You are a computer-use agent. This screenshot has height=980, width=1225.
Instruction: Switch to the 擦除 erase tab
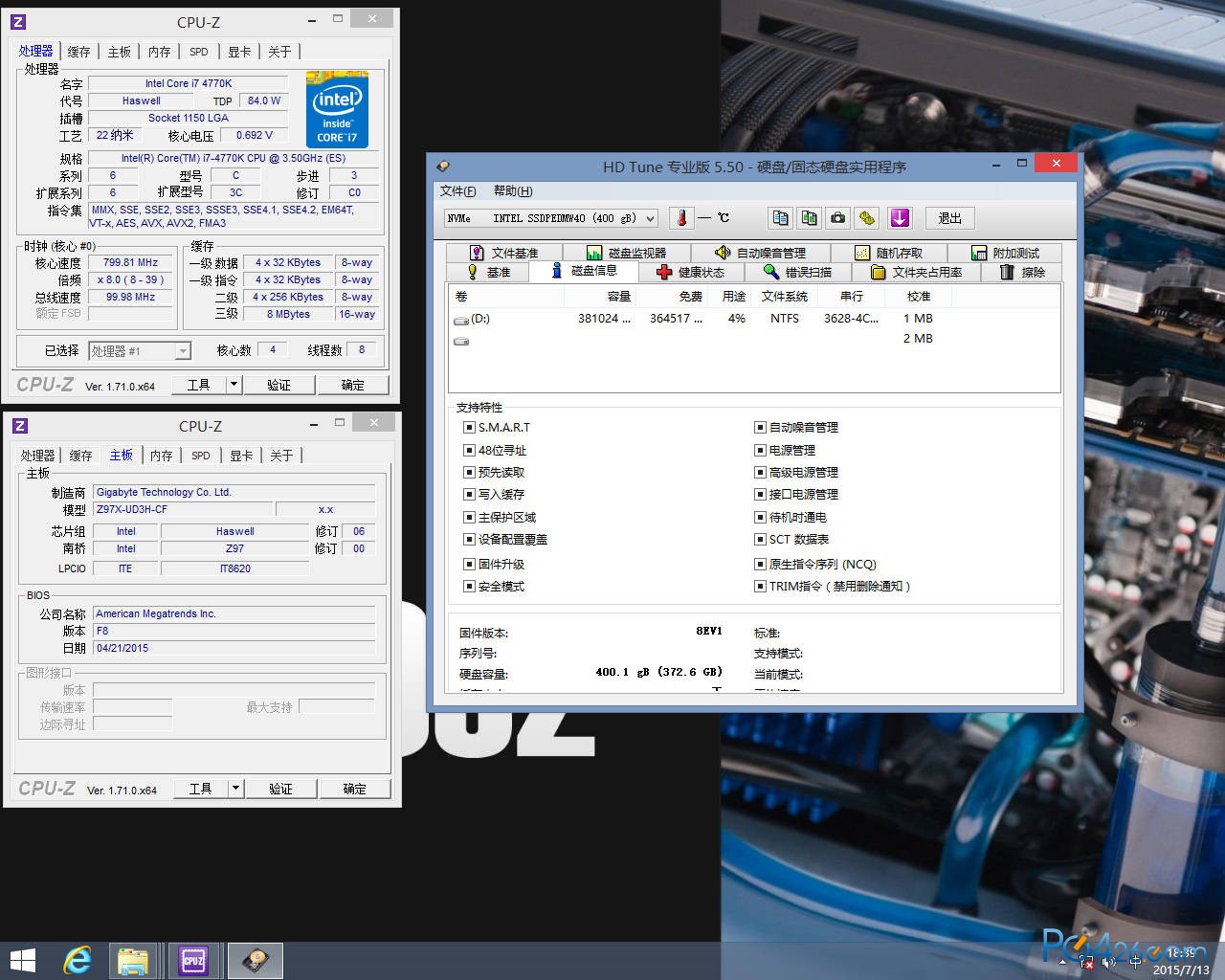[x=1022, y=272]
